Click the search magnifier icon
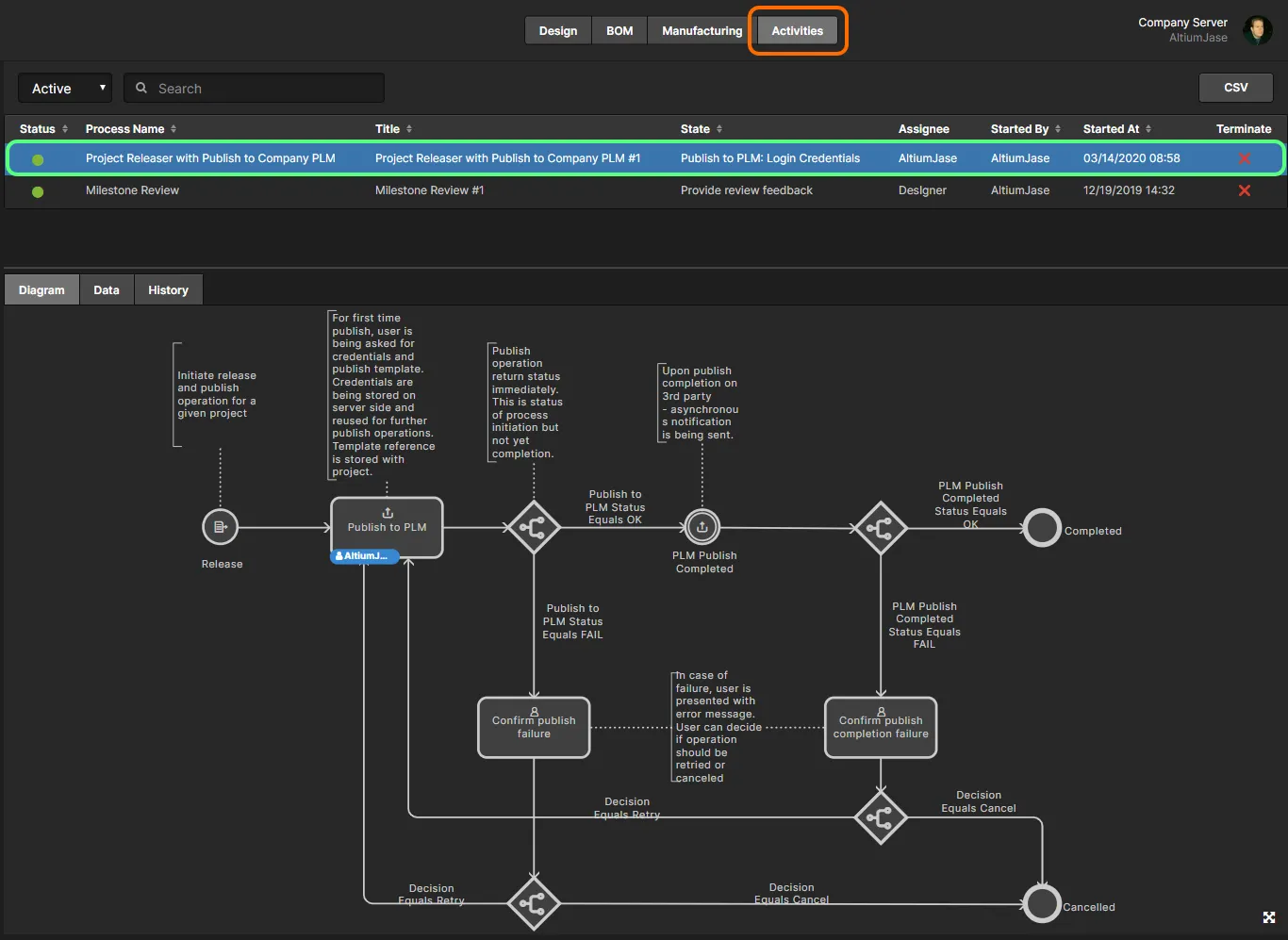This screenshot has width=1288, height=940. (141, 88)
